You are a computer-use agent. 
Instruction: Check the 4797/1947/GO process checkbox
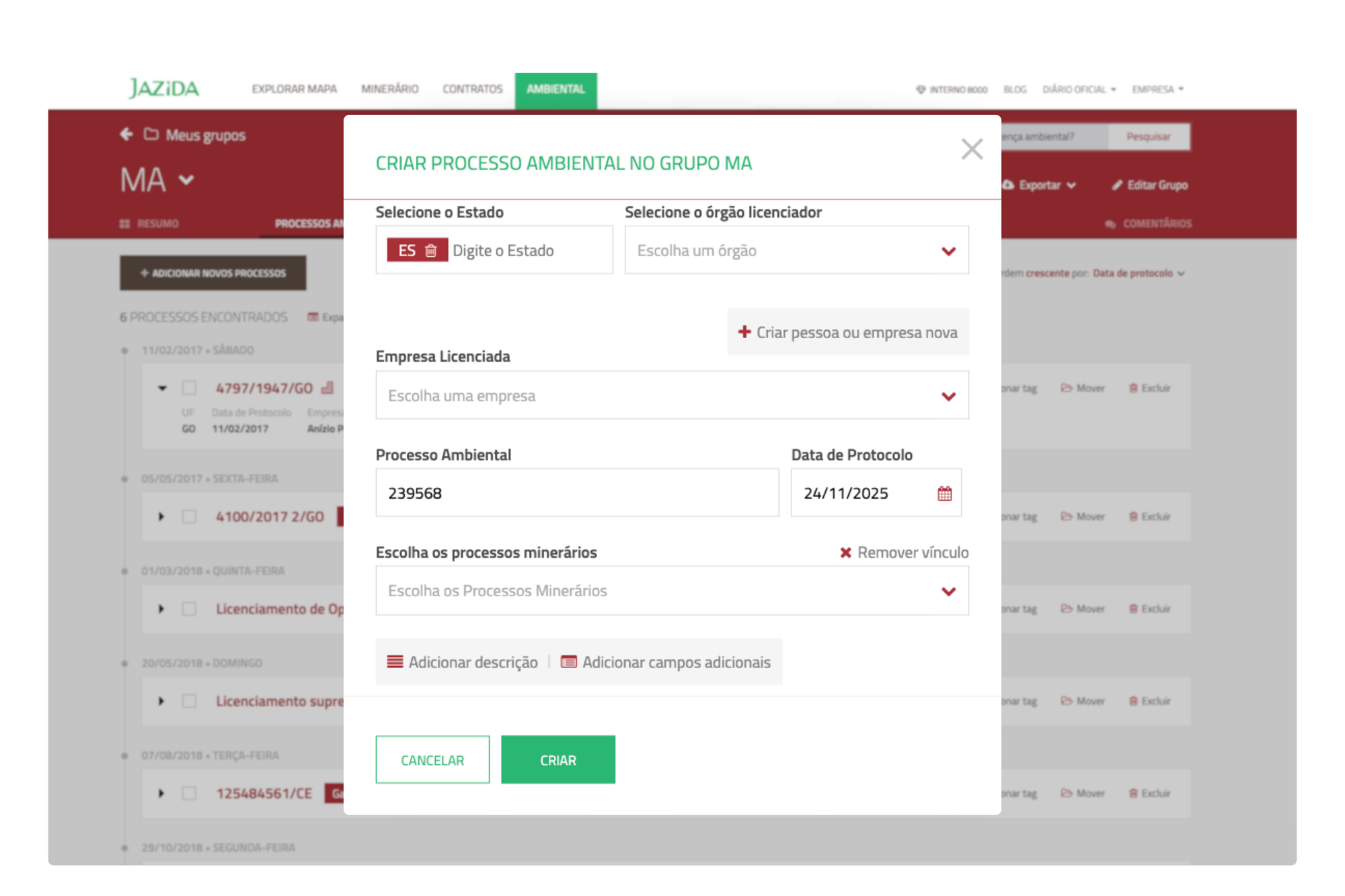coord(190,388)
